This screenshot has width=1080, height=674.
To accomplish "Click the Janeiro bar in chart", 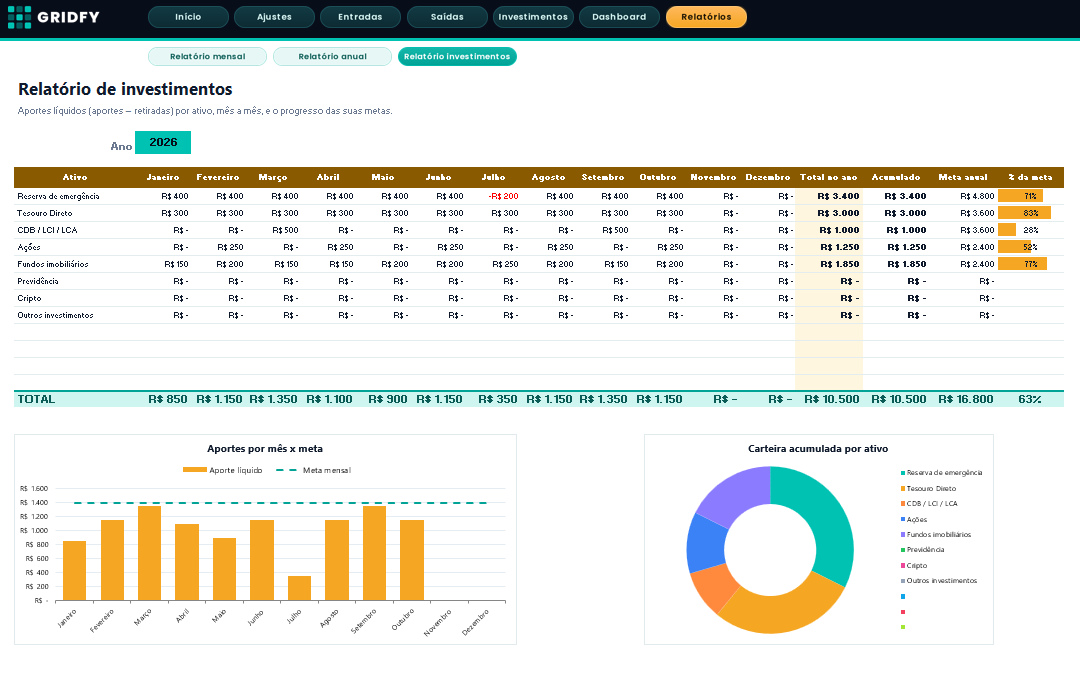I will tap(74, 571).
